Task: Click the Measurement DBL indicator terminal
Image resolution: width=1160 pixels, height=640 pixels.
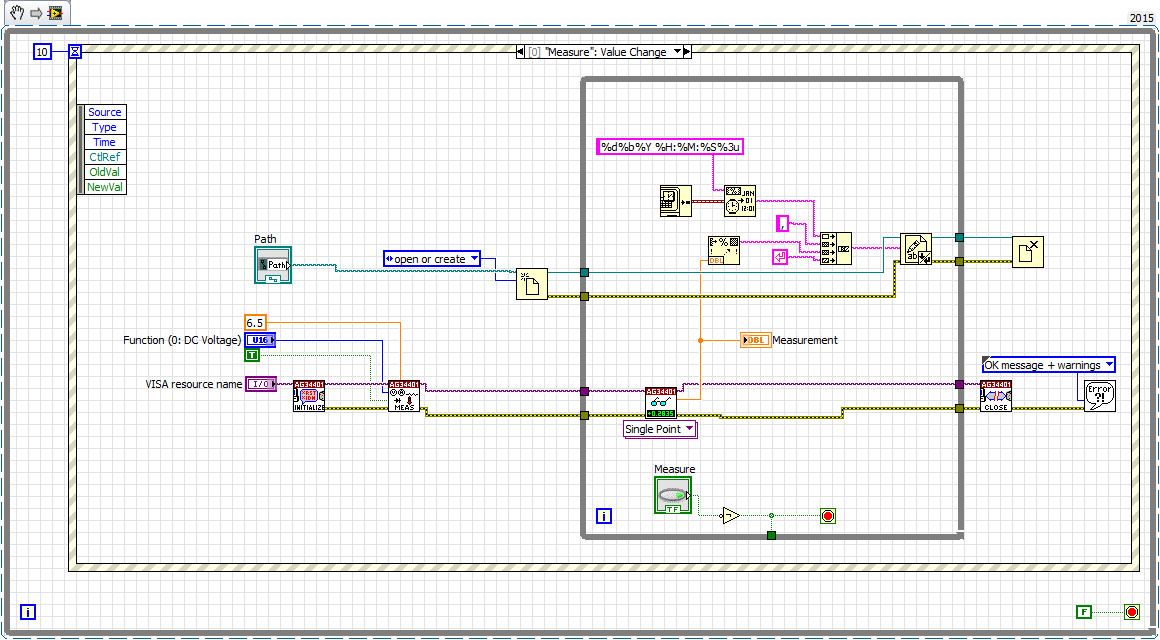Action: point(755,340)
